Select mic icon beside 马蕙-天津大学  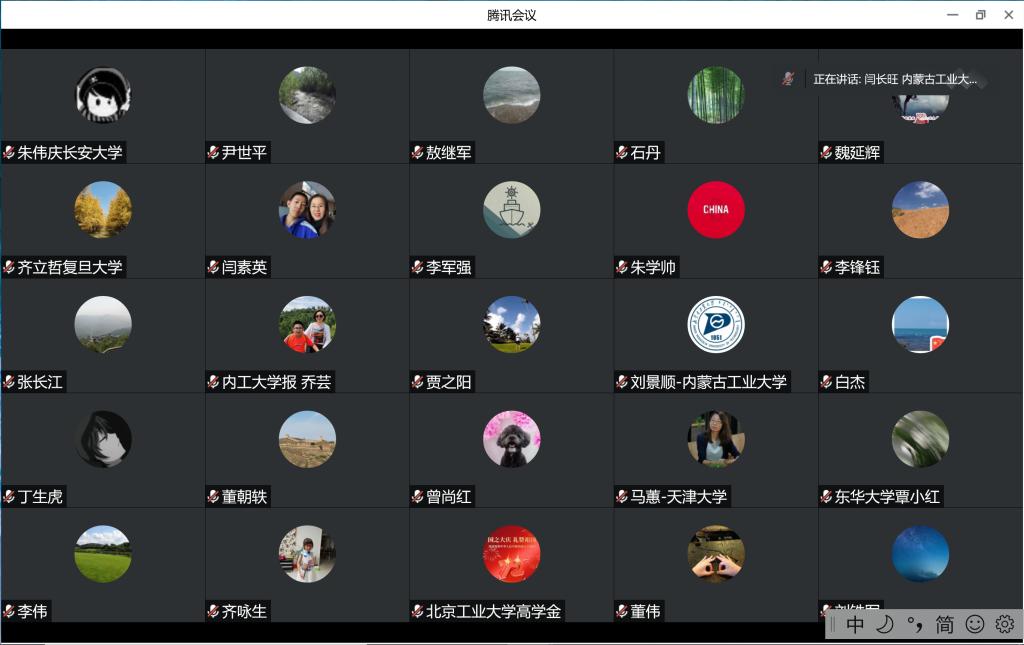[622, 497]
